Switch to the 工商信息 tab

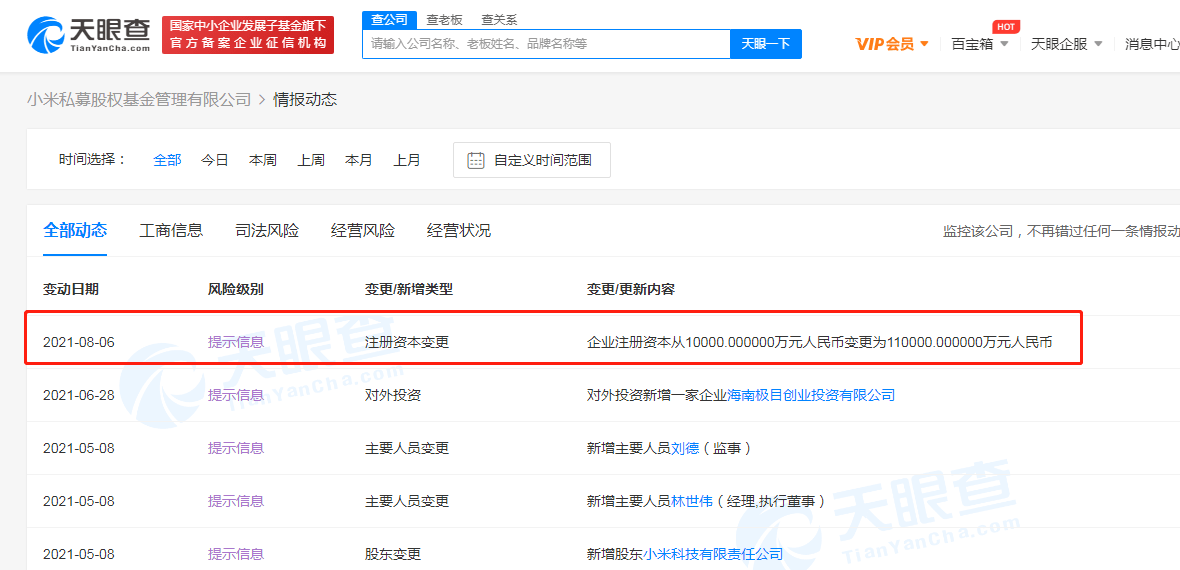pos(171,230)
